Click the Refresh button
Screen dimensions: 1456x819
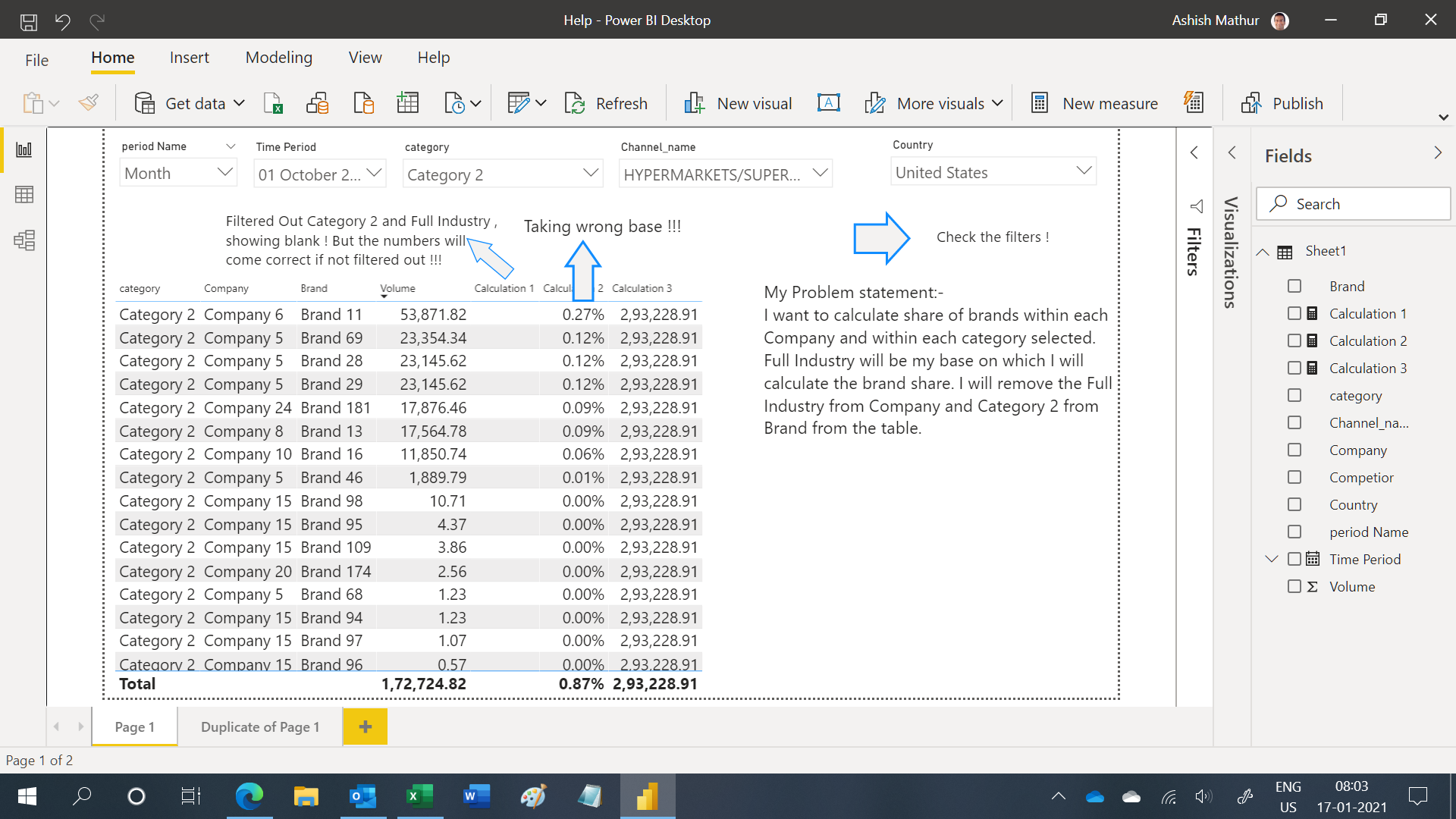coord(607,103)
